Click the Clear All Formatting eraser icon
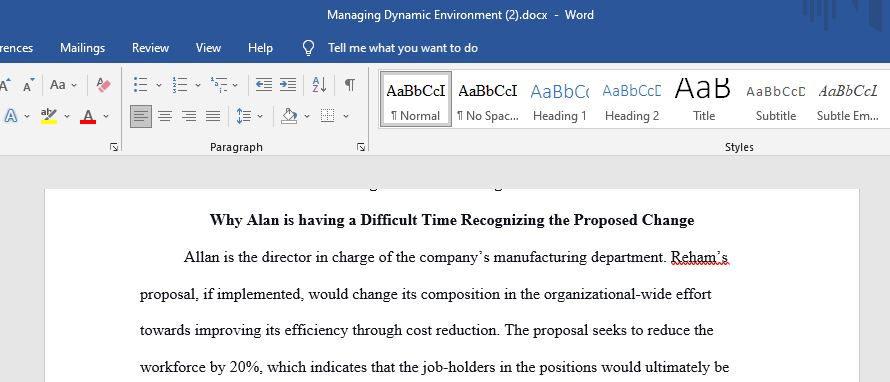890x382 pixels. (x=104, y=85)
